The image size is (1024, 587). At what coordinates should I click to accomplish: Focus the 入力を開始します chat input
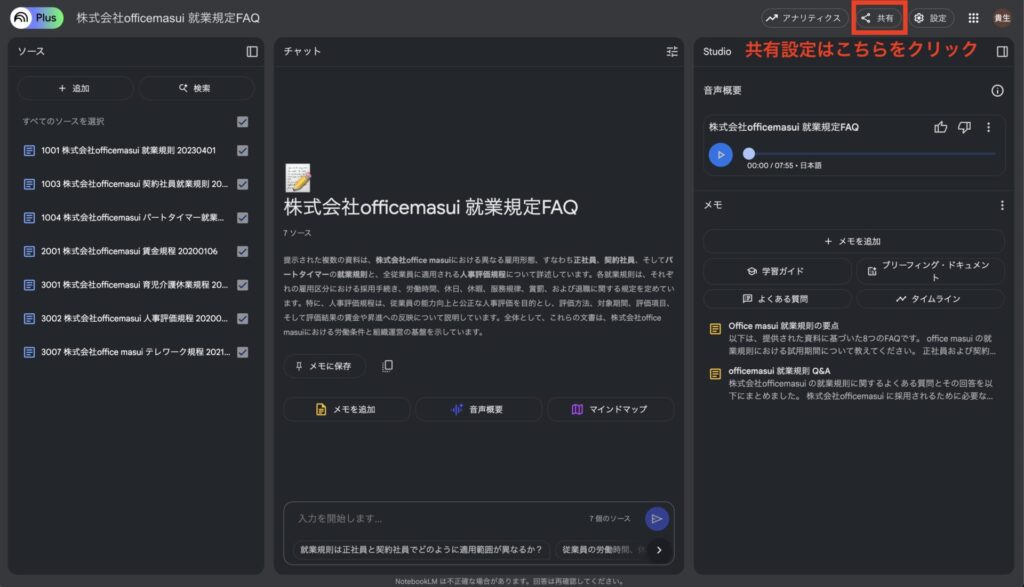pyautogui.click(x=438, y=518)
